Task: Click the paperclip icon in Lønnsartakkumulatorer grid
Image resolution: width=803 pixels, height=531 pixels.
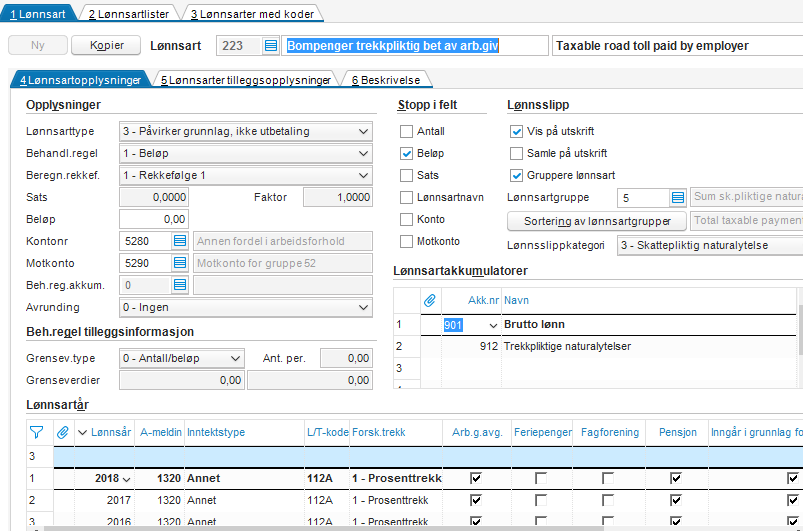Action: pos(430,300)
